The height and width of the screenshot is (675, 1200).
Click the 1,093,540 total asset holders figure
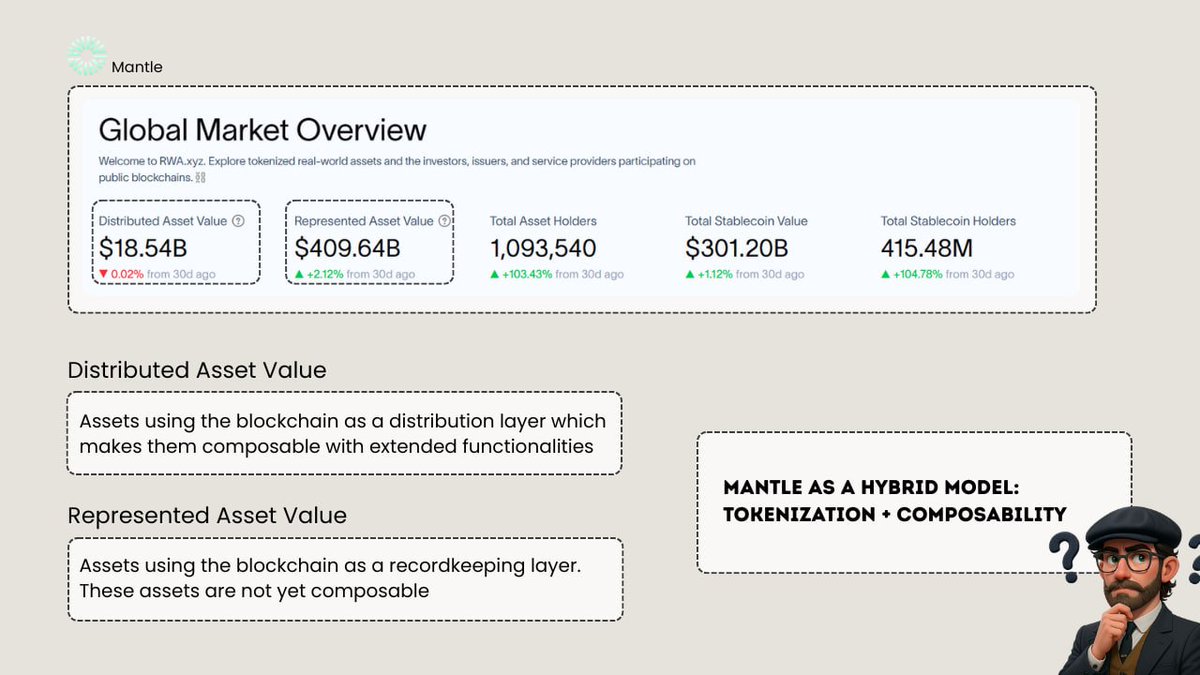[543, 248]
